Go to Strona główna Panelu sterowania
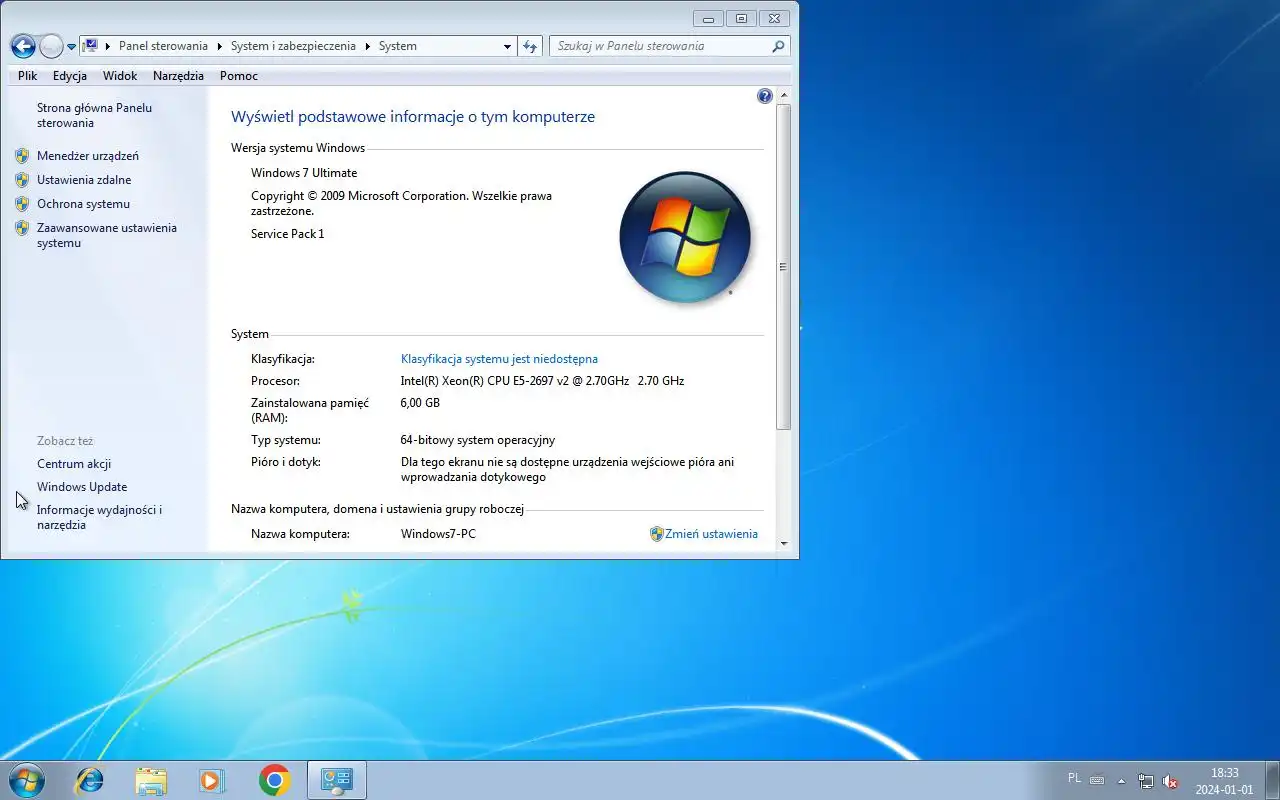This screenshot has width=1280, height=800. [95, 115]
